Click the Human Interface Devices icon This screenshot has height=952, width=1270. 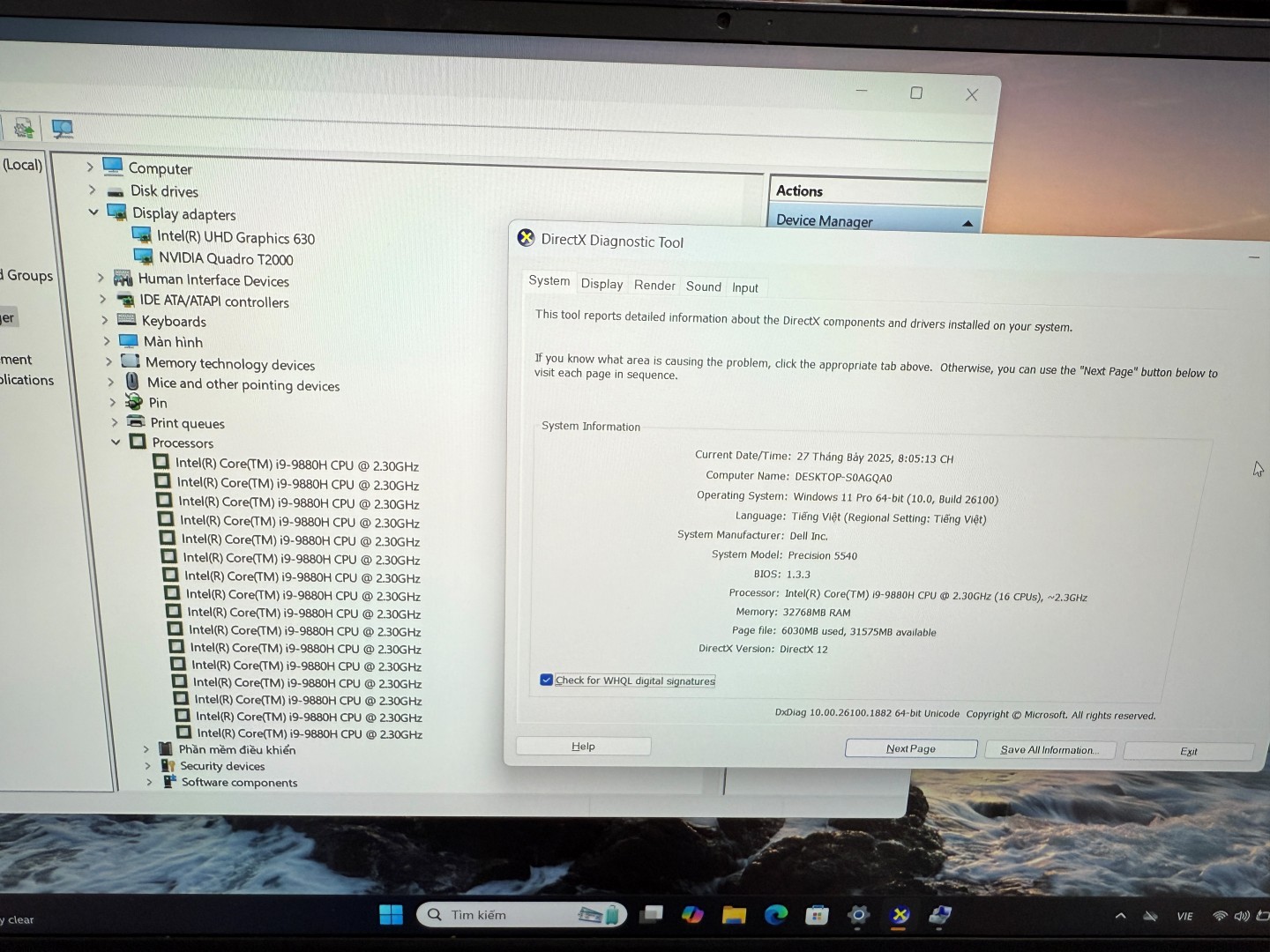[123, 278]
